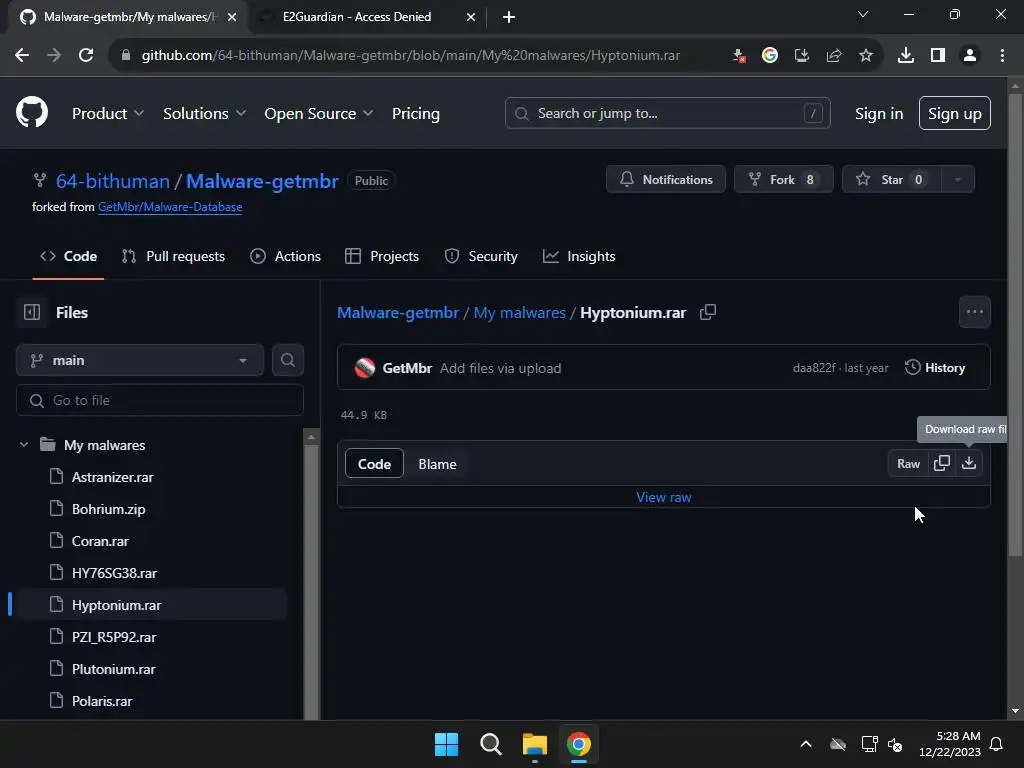
Task: Click the Search or jump to field
Action: 667,113
